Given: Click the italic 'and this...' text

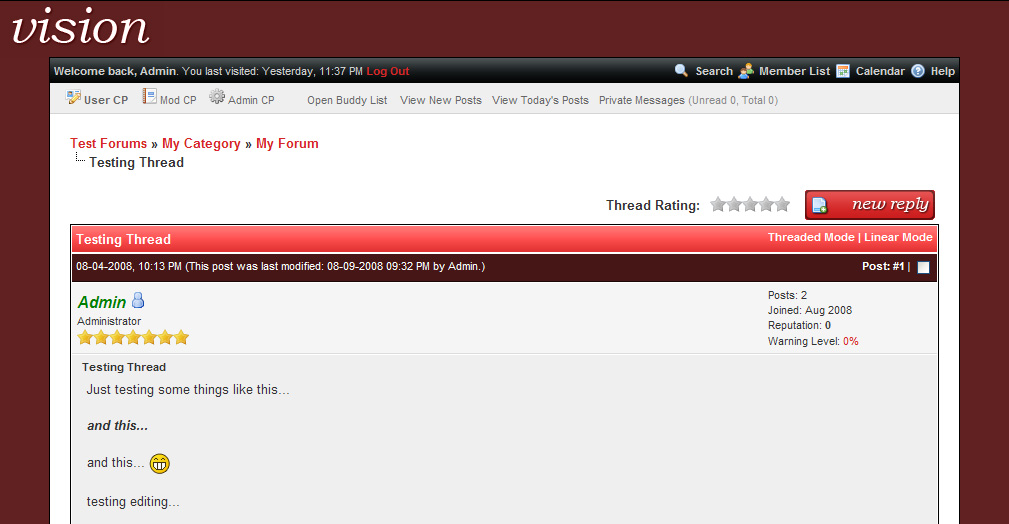Looking at the screenshot, I should coord(117,426).
